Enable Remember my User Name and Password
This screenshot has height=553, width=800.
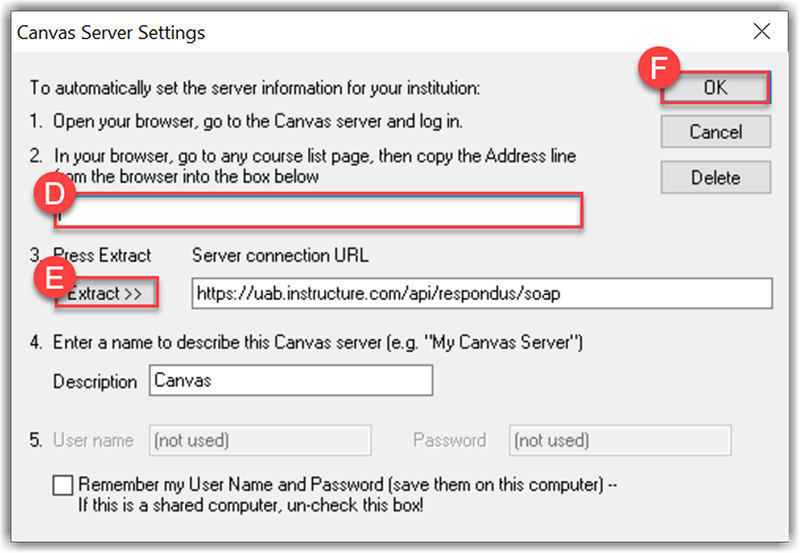tap(63, 486)
